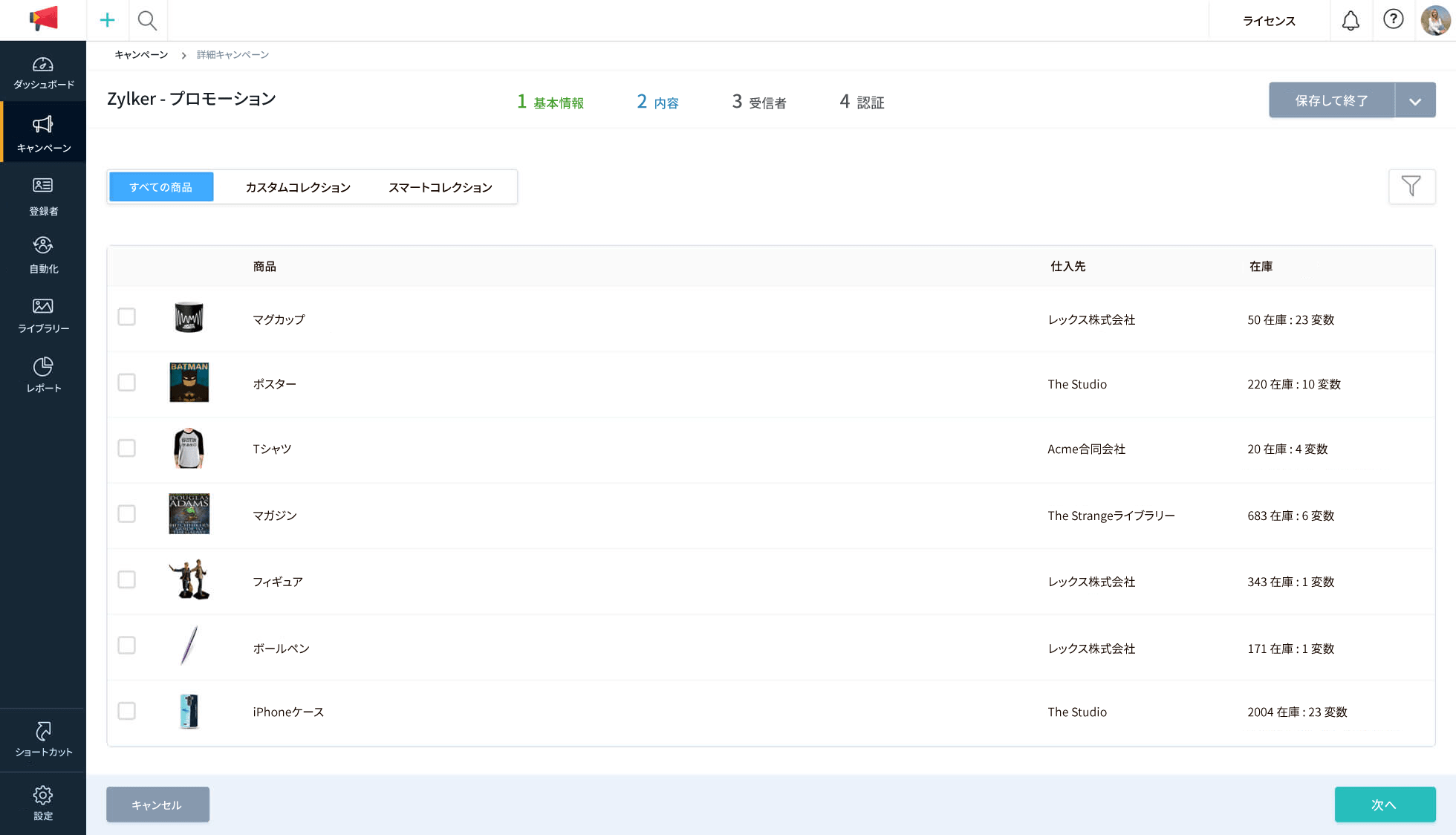Open レポート in sidebar
The image size is (1456, 835).
click(43, 375)
